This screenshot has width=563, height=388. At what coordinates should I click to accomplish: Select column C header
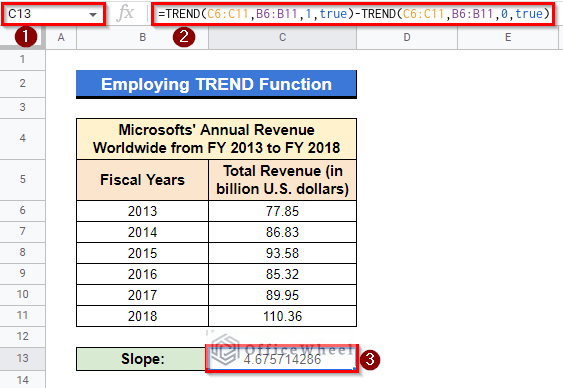(x=283, y=37)
